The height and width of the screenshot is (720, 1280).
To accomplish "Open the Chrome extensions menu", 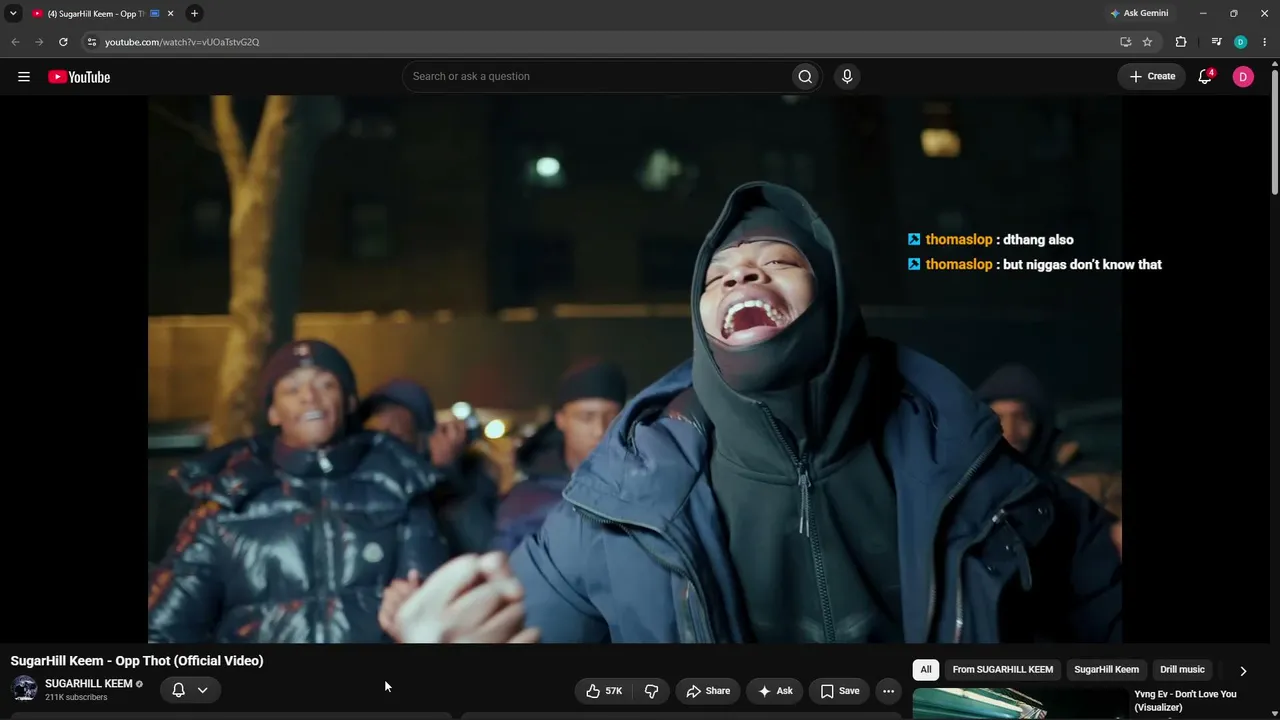I will click(1181, 42).
